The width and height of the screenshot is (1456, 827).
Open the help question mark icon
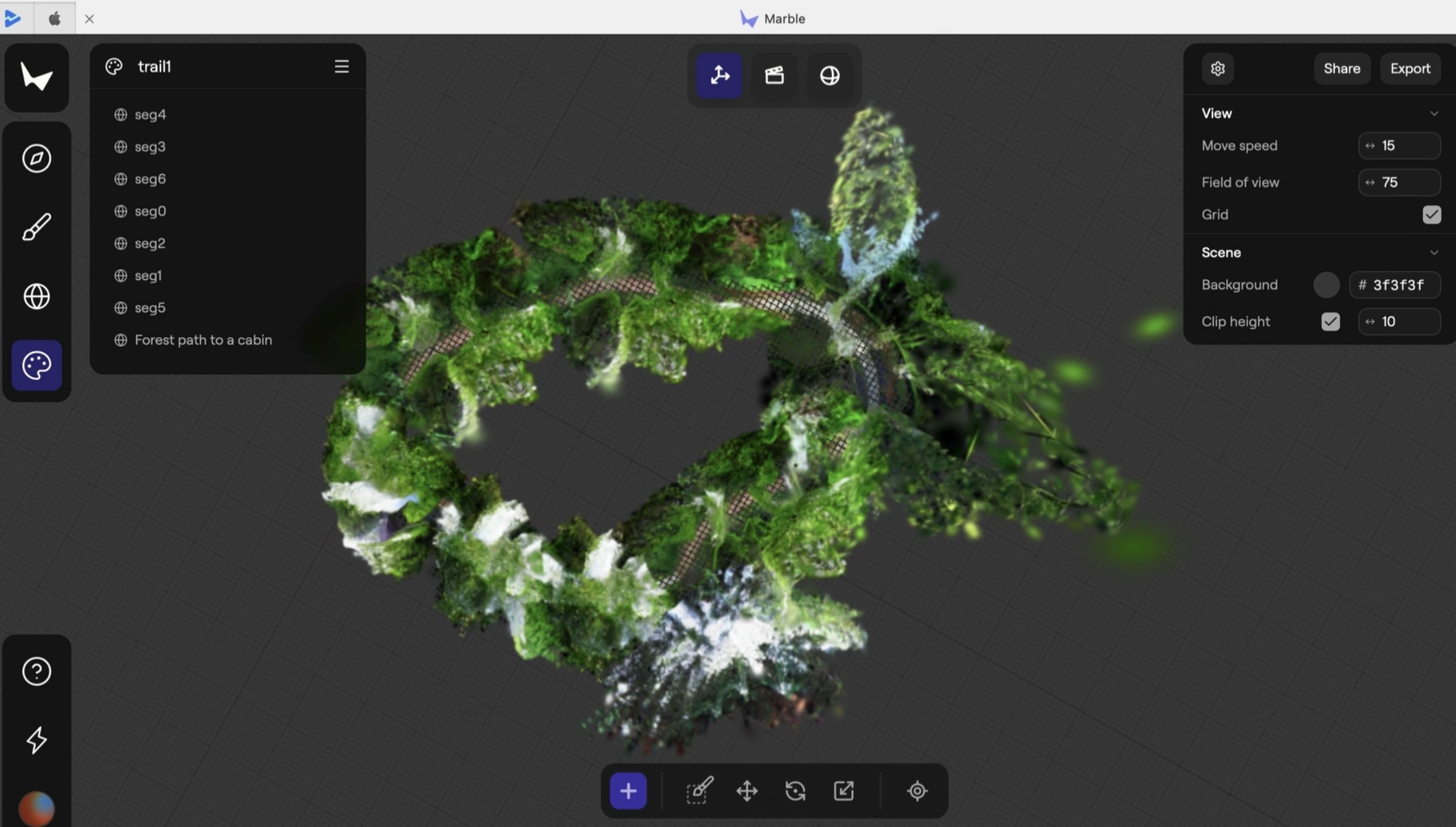37,671
